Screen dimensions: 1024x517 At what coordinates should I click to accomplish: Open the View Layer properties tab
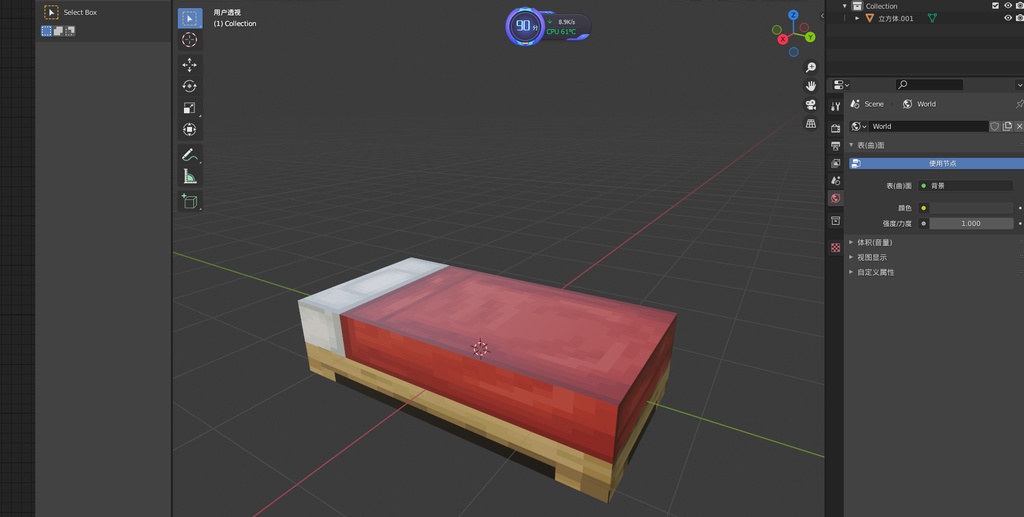[835, 163]
